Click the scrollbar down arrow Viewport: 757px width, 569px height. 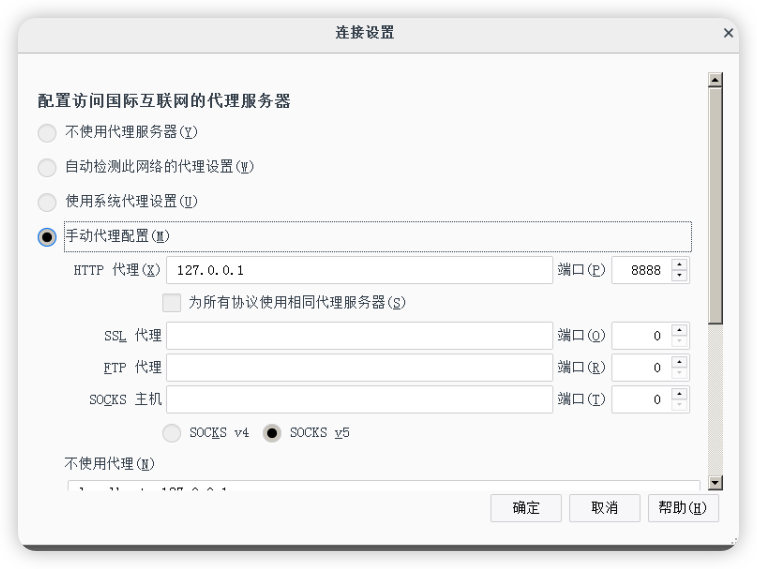(715, 482)
